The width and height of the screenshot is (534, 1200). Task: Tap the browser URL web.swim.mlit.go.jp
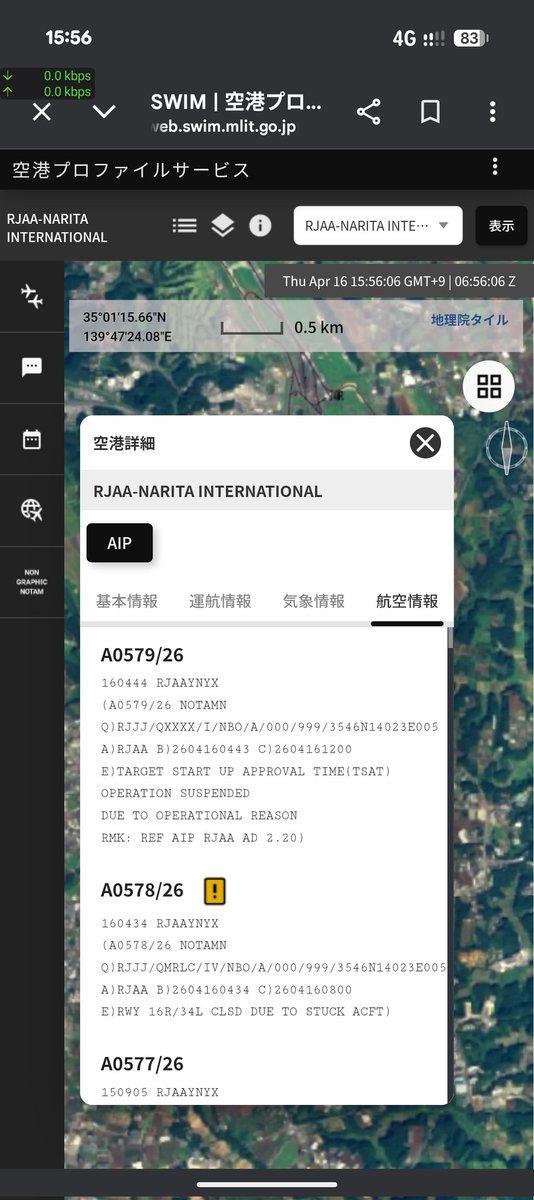[223, 127]
